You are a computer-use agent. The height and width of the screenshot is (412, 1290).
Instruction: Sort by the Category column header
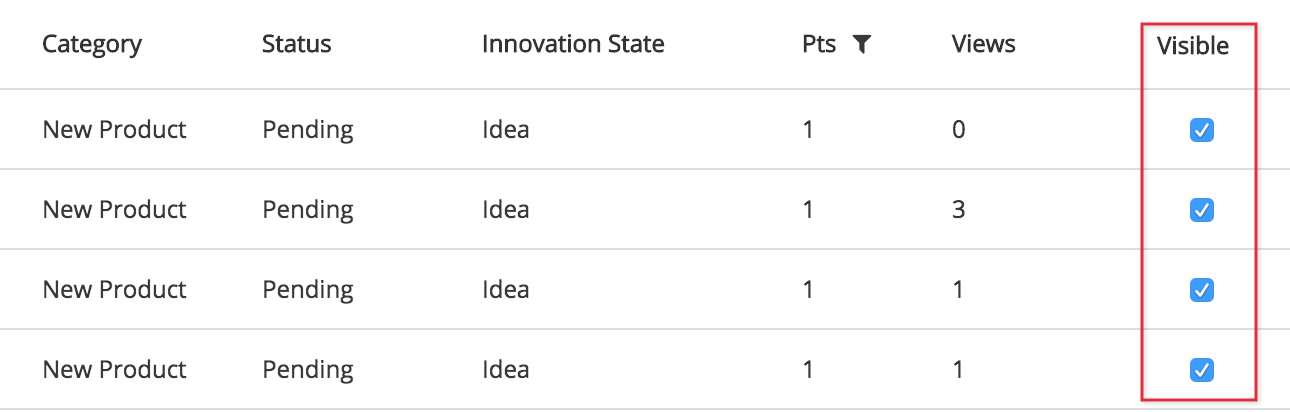pyautogui.click(x=92, y=45)
